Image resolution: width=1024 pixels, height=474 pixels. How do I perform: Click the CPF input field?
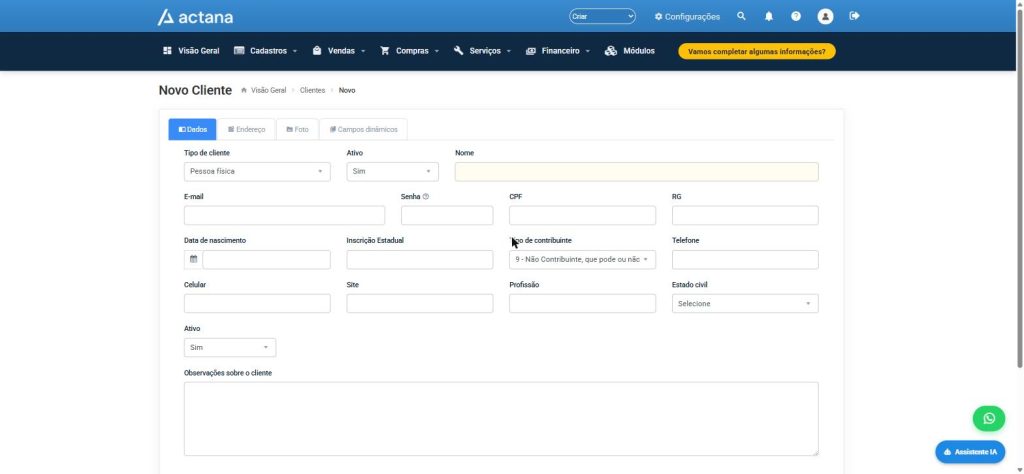(x=583, y=215)
